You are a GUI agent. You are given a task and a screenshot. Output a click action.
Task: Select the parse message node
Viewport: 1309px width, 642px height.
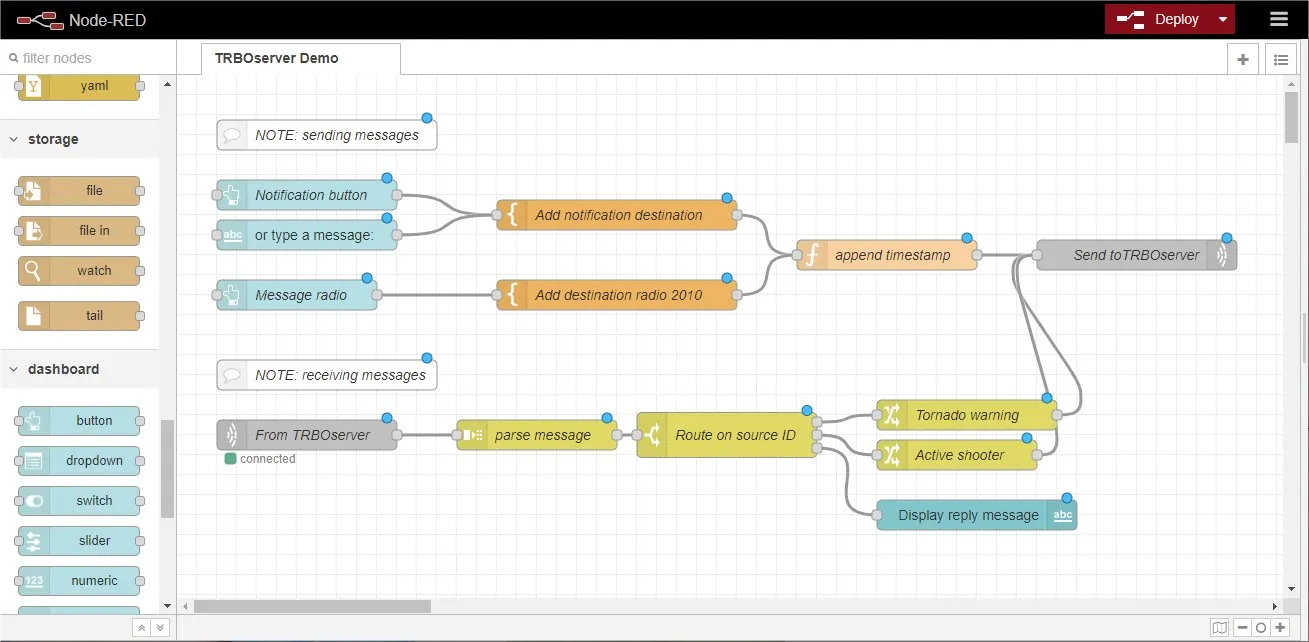click(x=537, y=435)
